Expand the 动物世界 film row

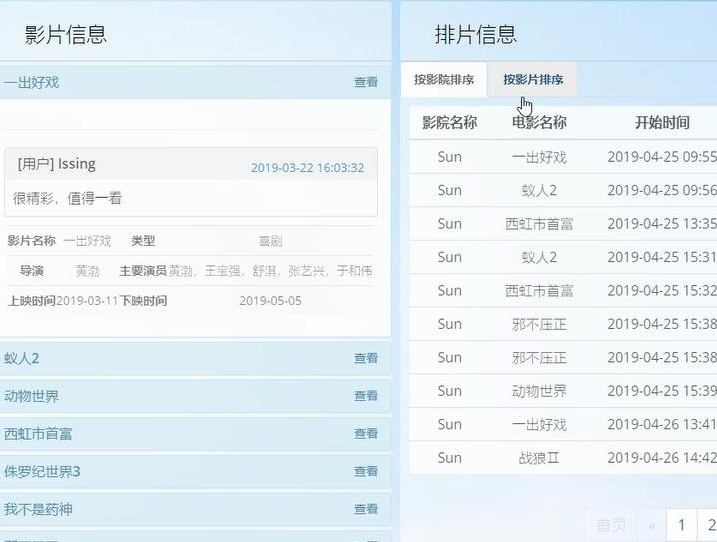195,396
